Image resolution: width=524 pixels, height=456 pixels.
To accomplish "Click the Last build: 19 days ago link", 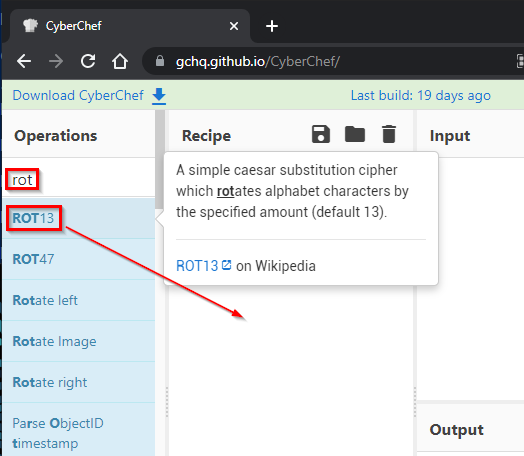I will [420, 96].
